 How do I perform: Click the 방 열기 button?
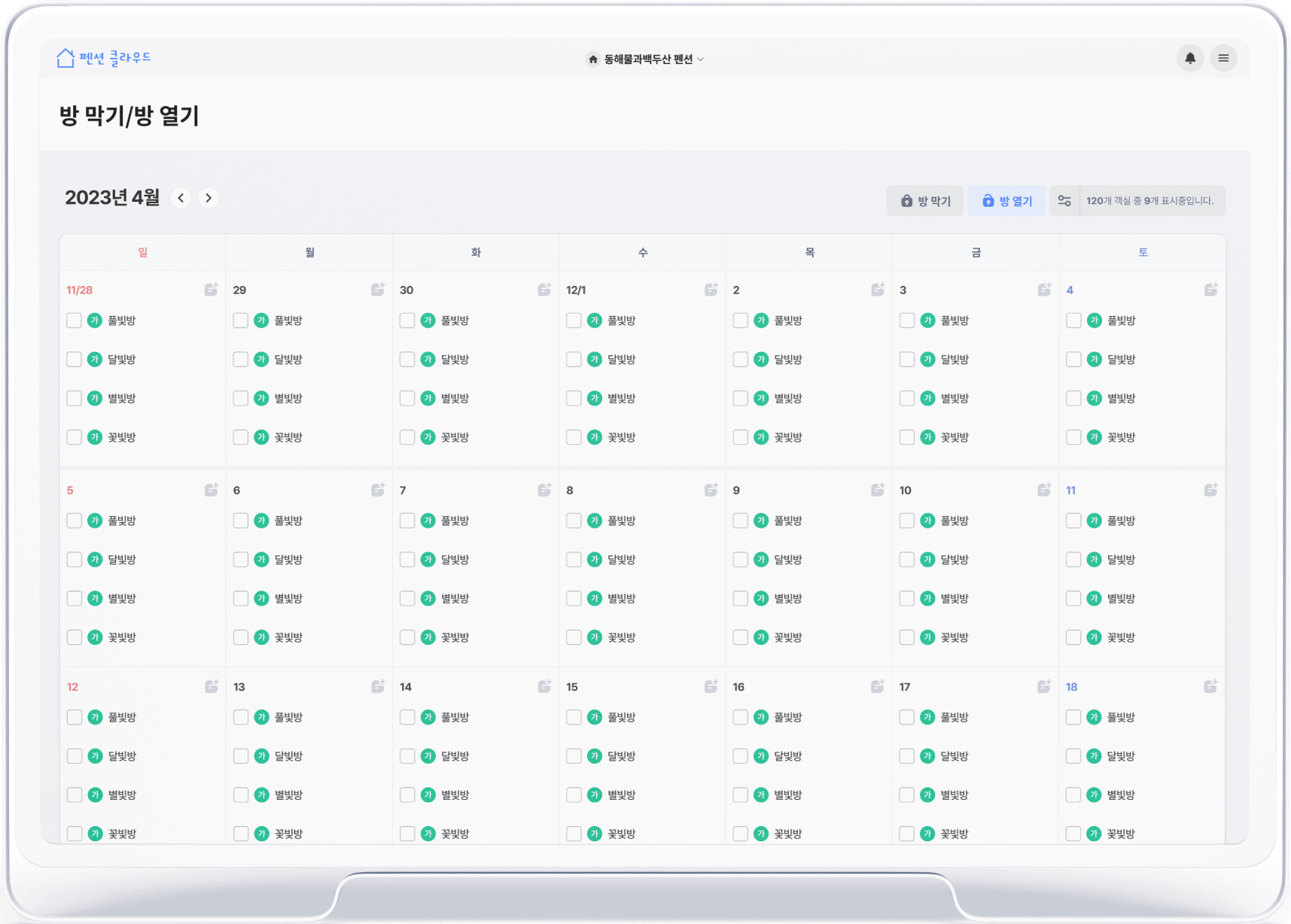pos(1006,201)
